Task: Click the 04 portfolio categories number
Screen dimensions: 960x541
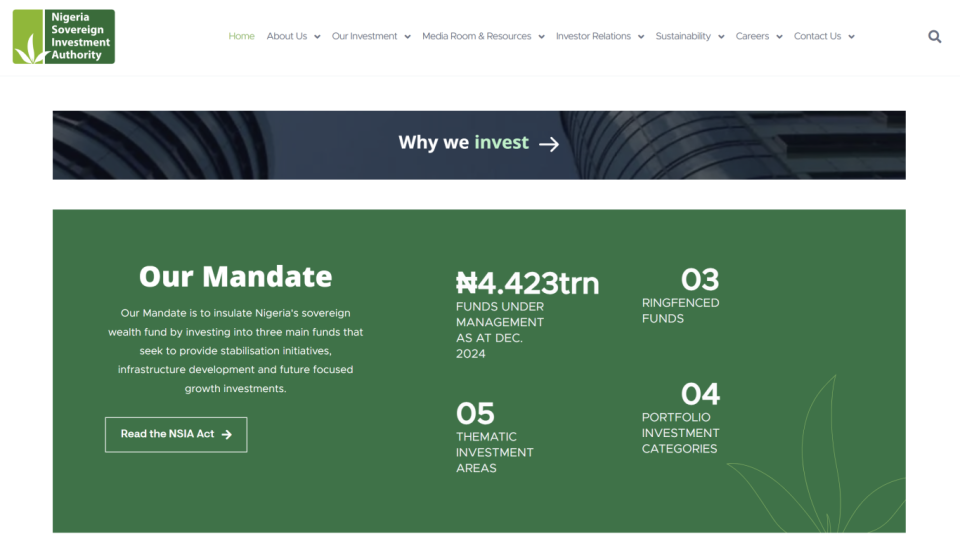Action: (700, 394)
